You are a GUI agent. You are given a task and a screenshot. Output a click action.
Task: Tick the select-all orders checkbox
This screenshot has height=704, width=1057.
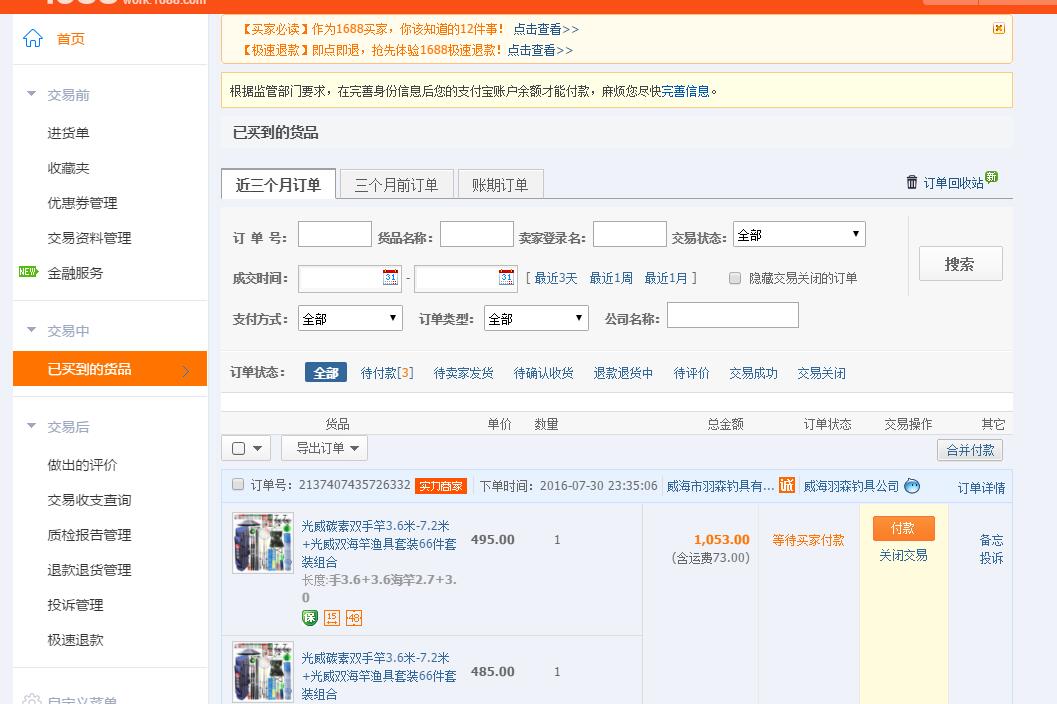[238, 448]
